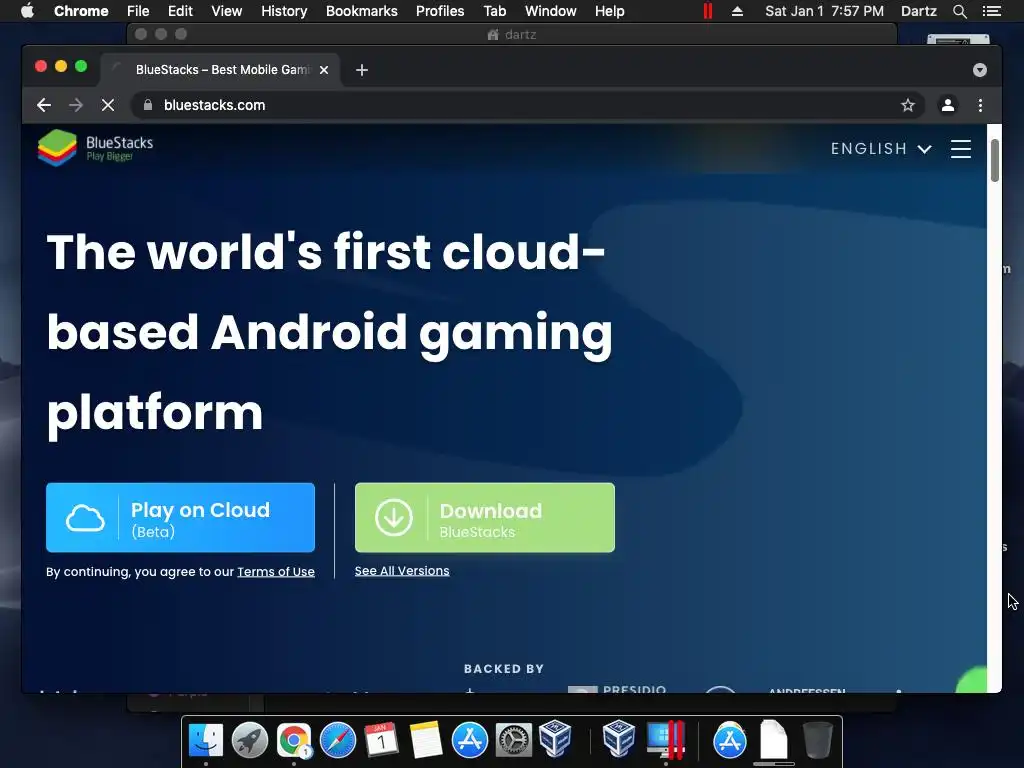Image resolution: width=1024 pixels, height=768 pixels.
Task: Click the Play on Cloud (Beta) button
Action: tap(180, 518)
